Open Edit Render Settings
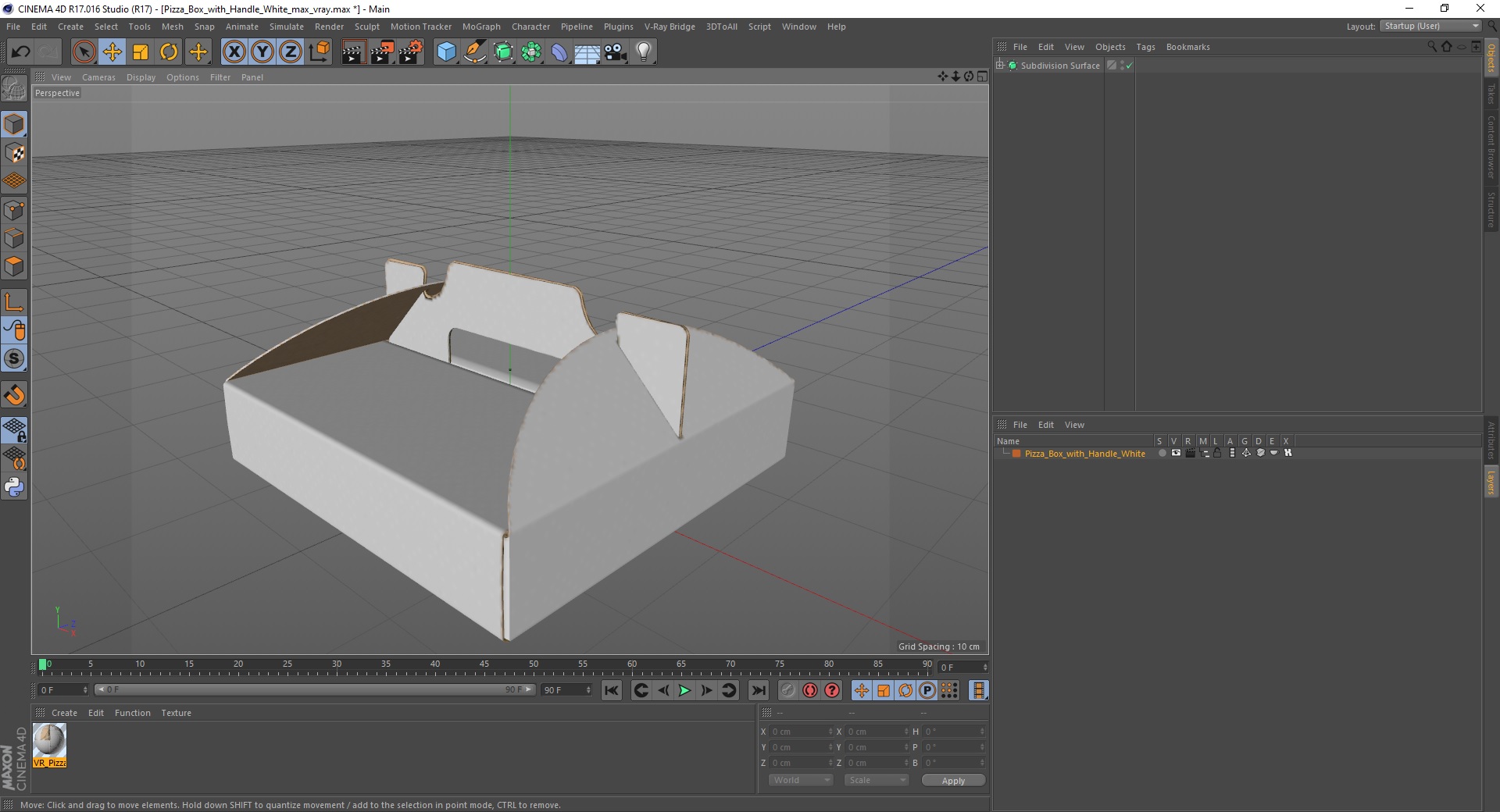1500x812 pixels. [x=411, y=52]
